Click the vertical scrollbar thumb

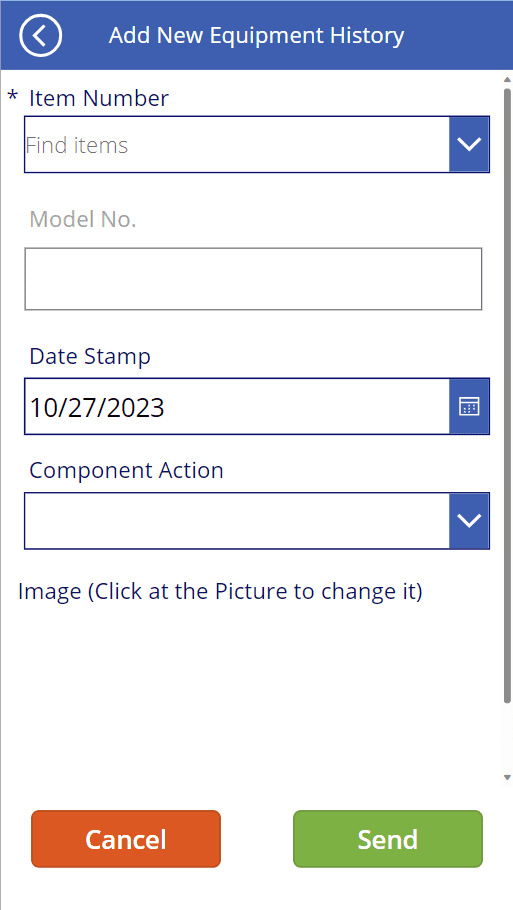(x=507, y=395)
